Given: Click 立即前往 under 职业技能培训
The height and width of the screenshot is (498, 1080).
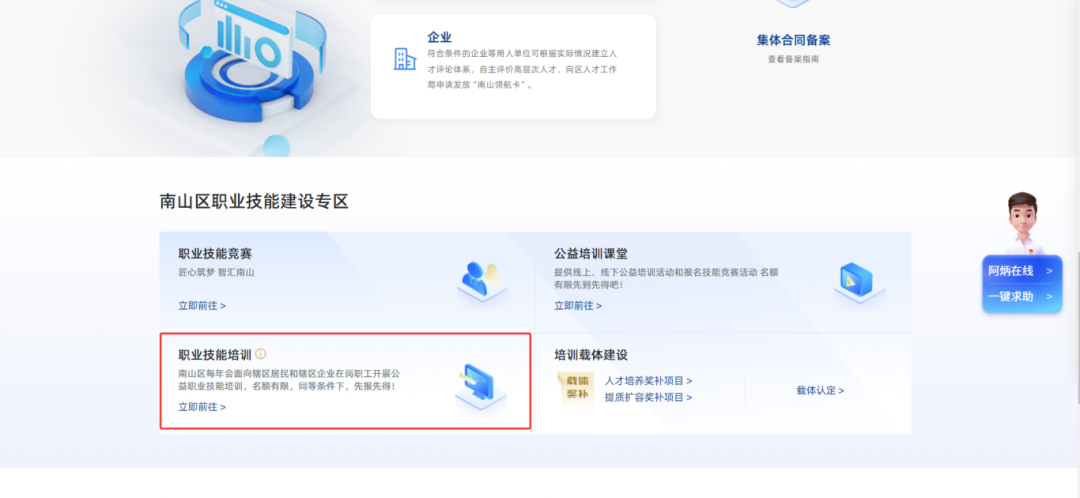Looking at the screenshot, I should pyautogui.click(x=202, y=407).
